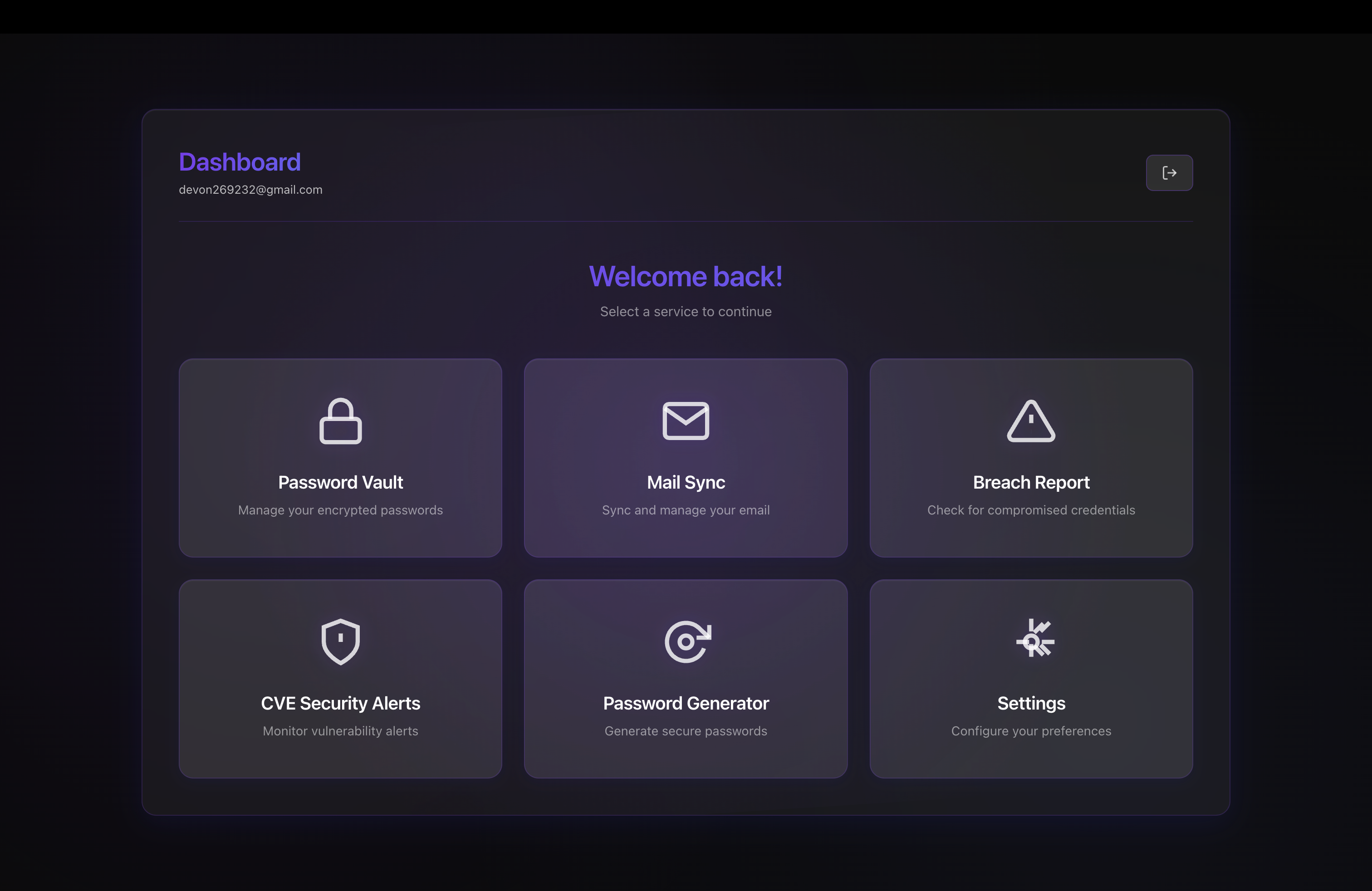Click the lock icon on Password Vault card

(340, 421)
